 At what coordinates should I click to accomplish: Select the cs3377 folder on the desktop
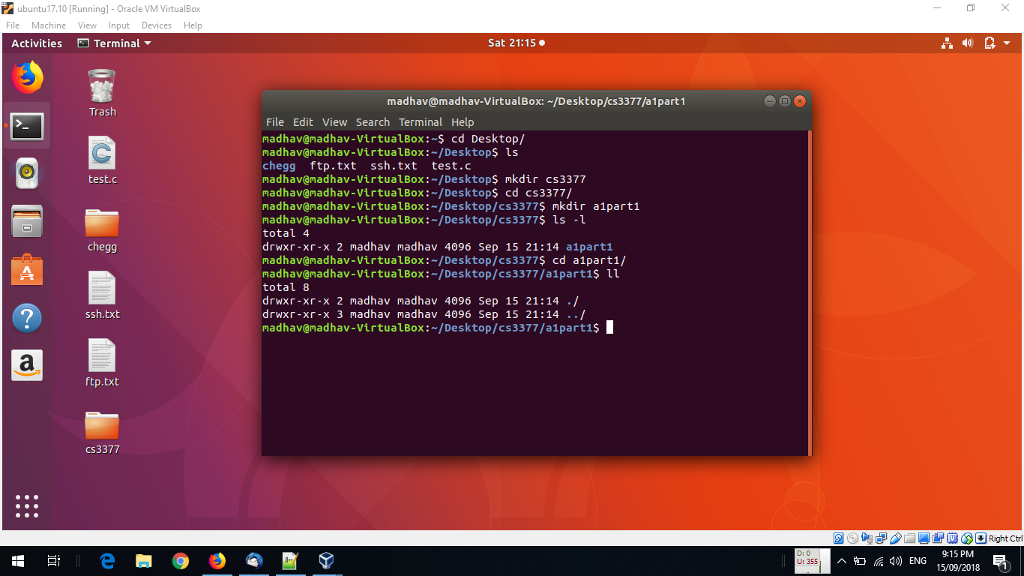tap(102, 432)
